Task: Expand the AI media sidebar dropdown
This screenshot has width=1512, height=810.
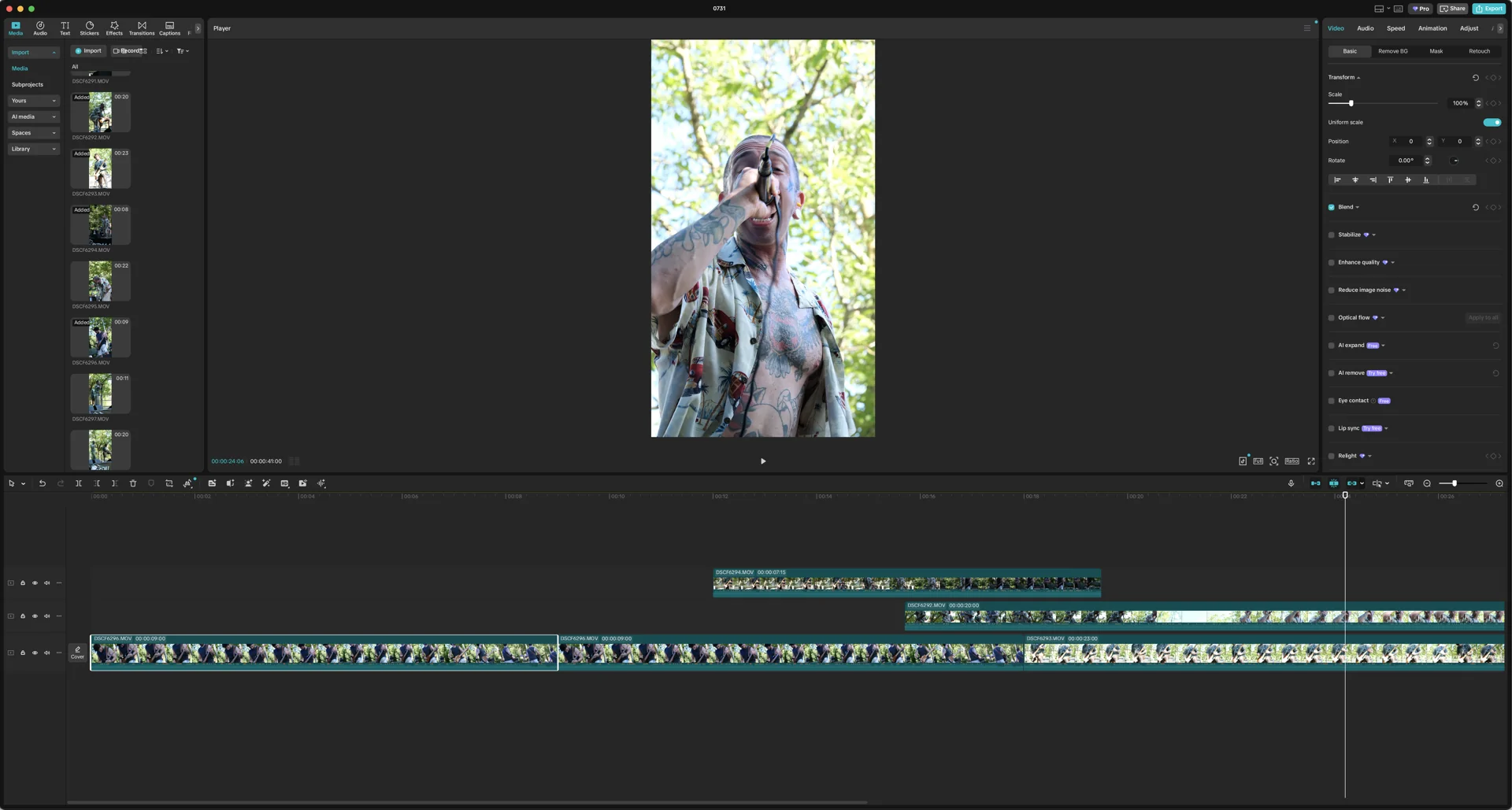Action: [34, 117]
